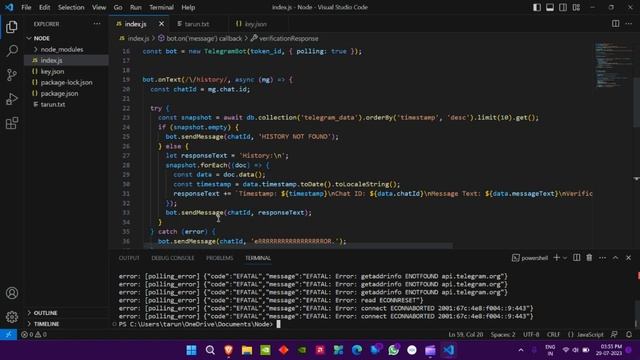Open the Accounts menu icon
Image resolution: width=640 pixels, height=360 pixels.
point(12,293)
